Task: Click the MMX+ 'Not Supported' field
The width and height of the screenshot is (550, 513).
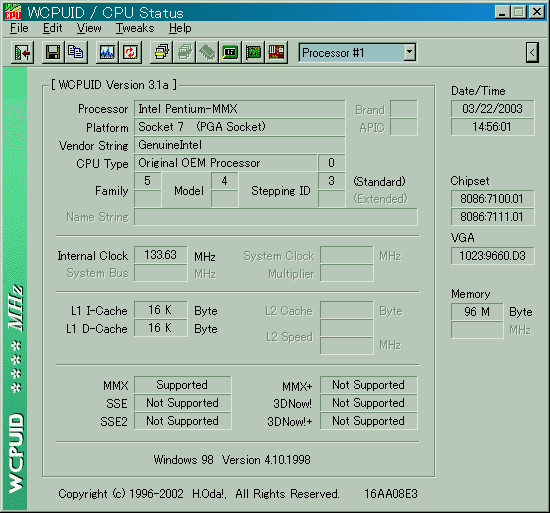Action: pos(369,385)
